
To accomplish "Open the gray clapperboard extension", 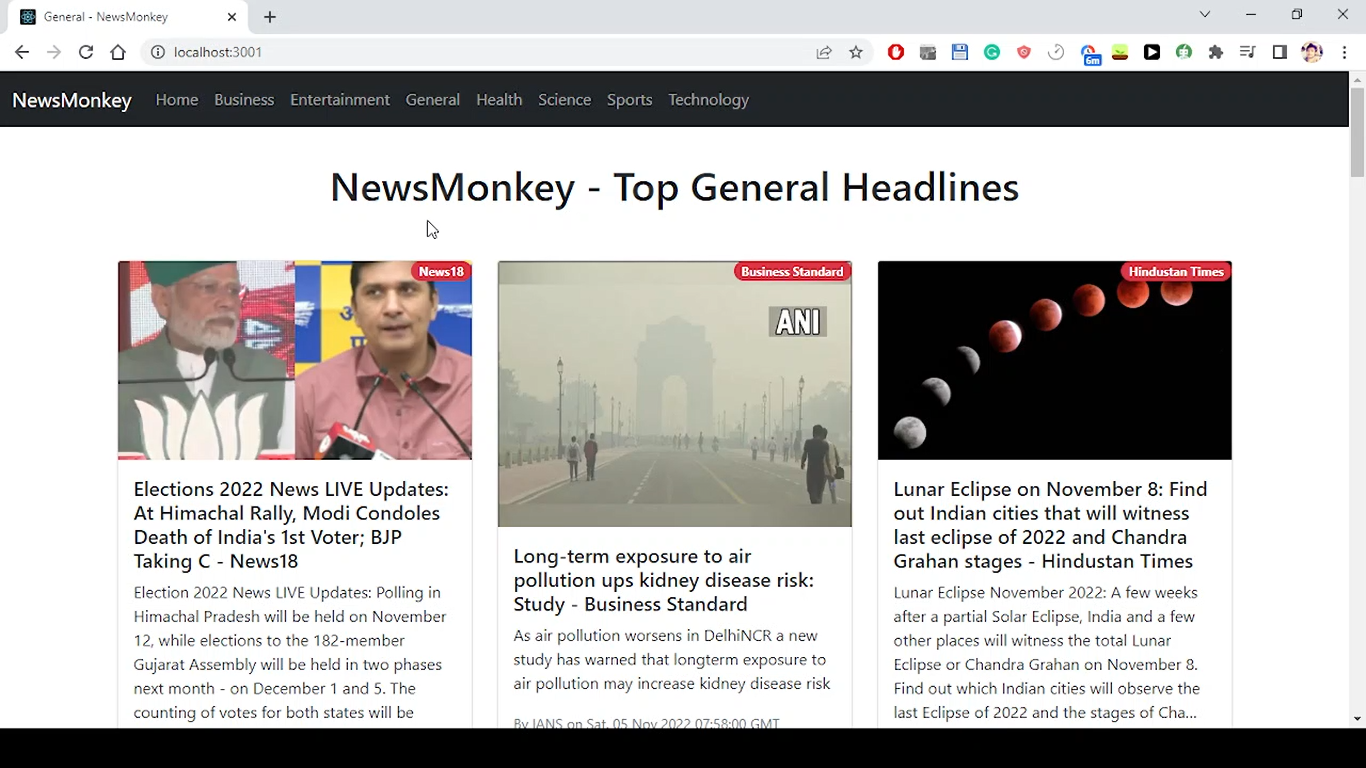I will click(928, 52).
